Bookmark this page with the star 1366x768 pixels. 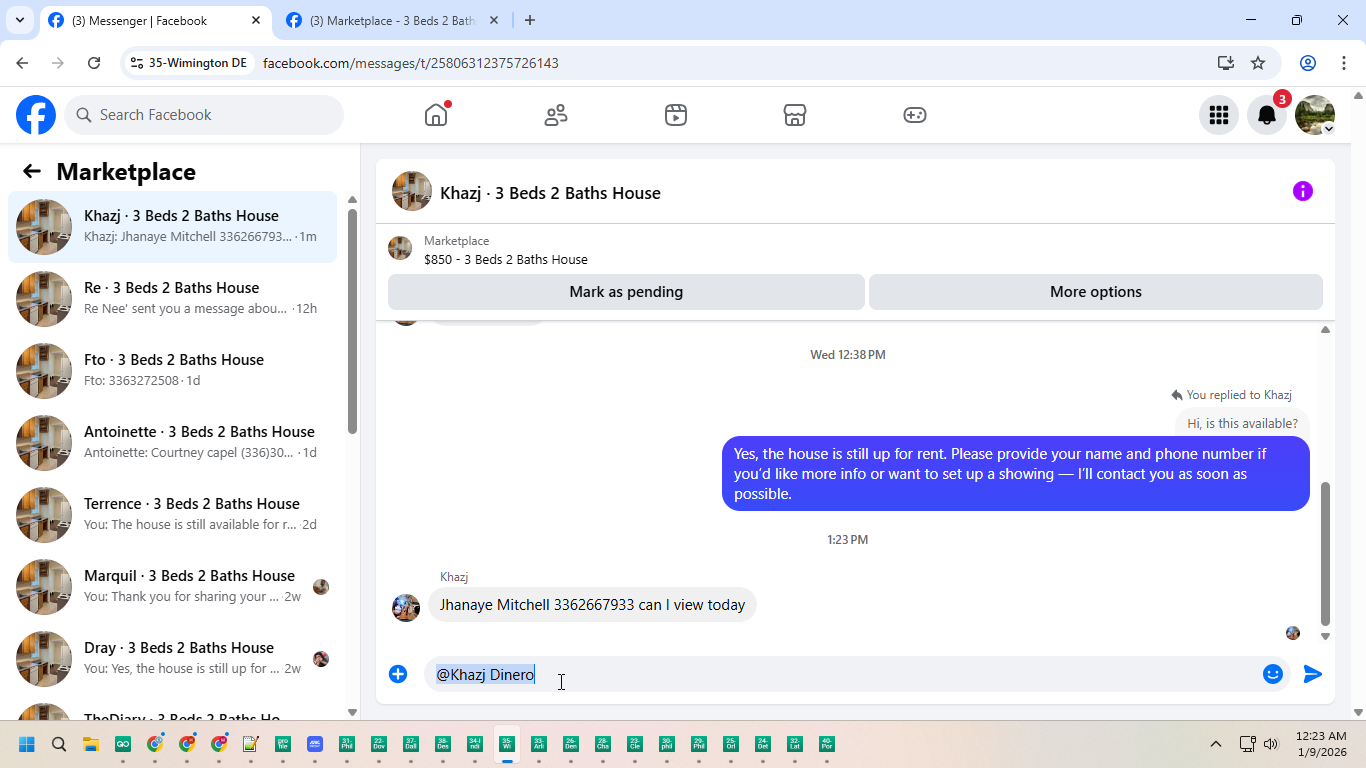pyautogui.click(x=1258, y=63)
